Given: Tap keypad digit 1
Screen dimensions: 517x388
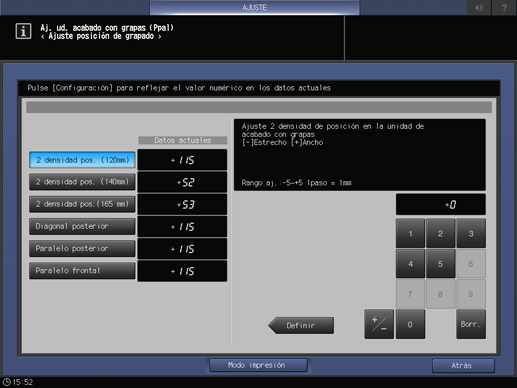Looking at the screenshot, I should [x=410, y=233].
